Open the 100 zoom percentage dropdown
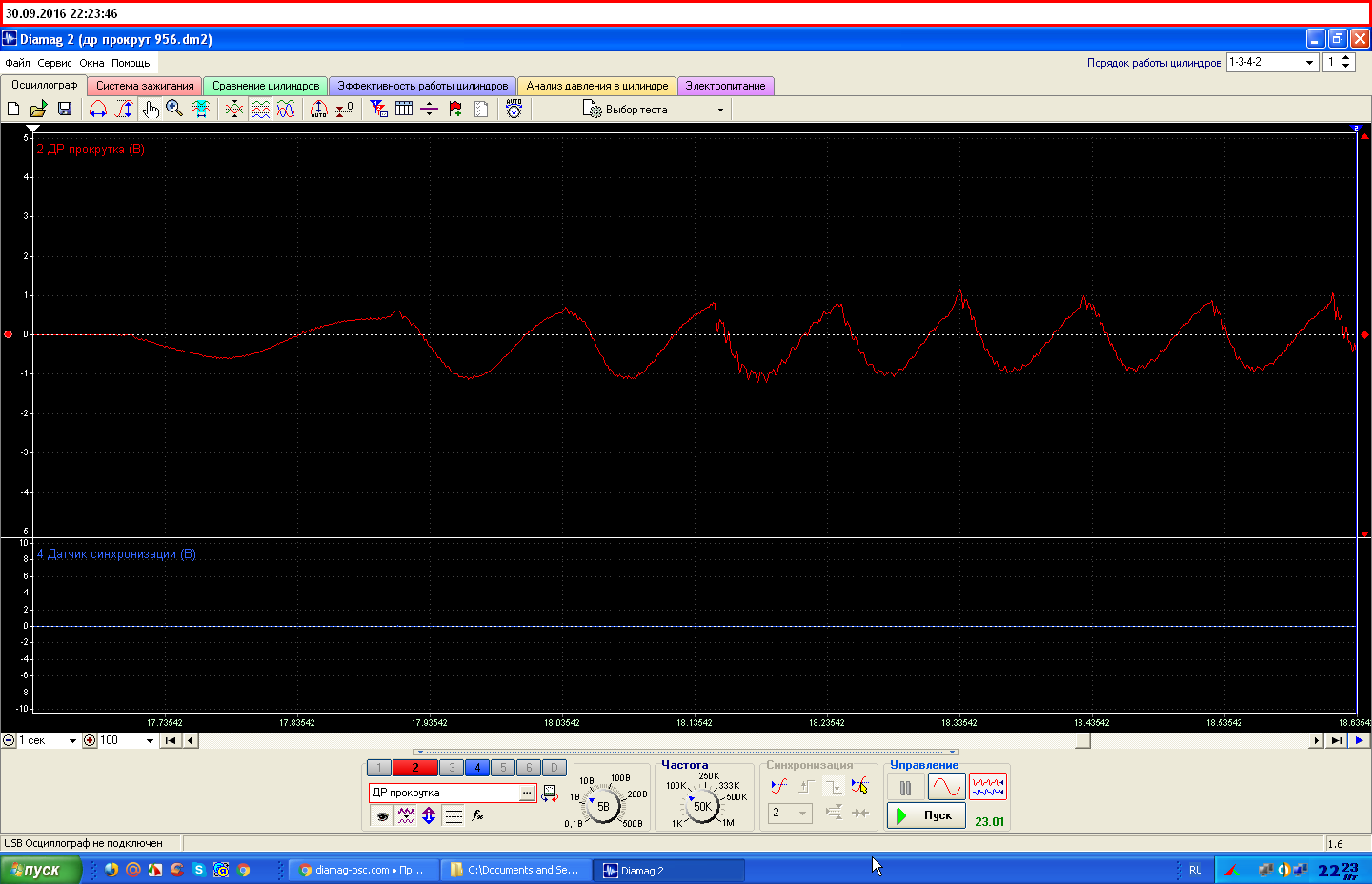This screenshot has height=884, width=1372. [x=150, y=741]
